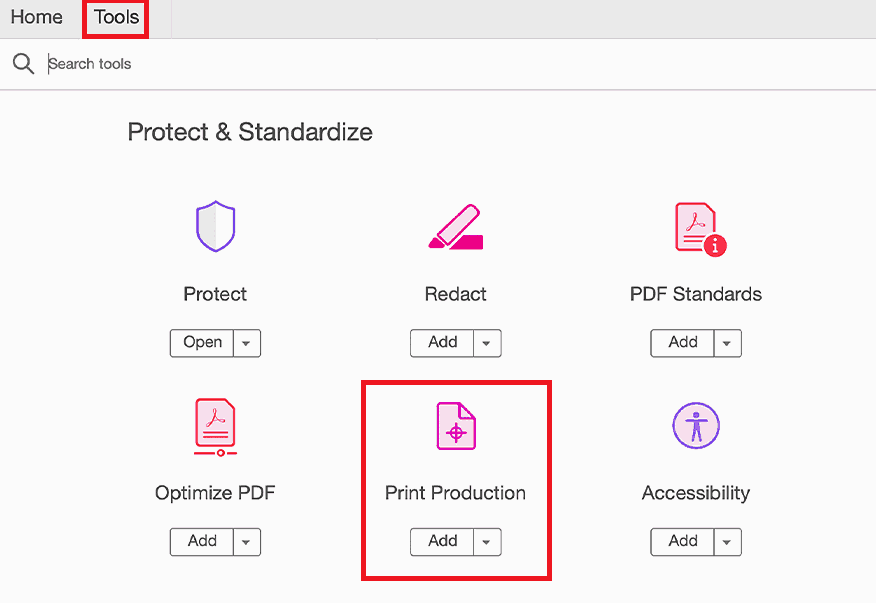Open the Accessibility Add dropdown arrow
This screenshot has height=603, width=876.
727,542
